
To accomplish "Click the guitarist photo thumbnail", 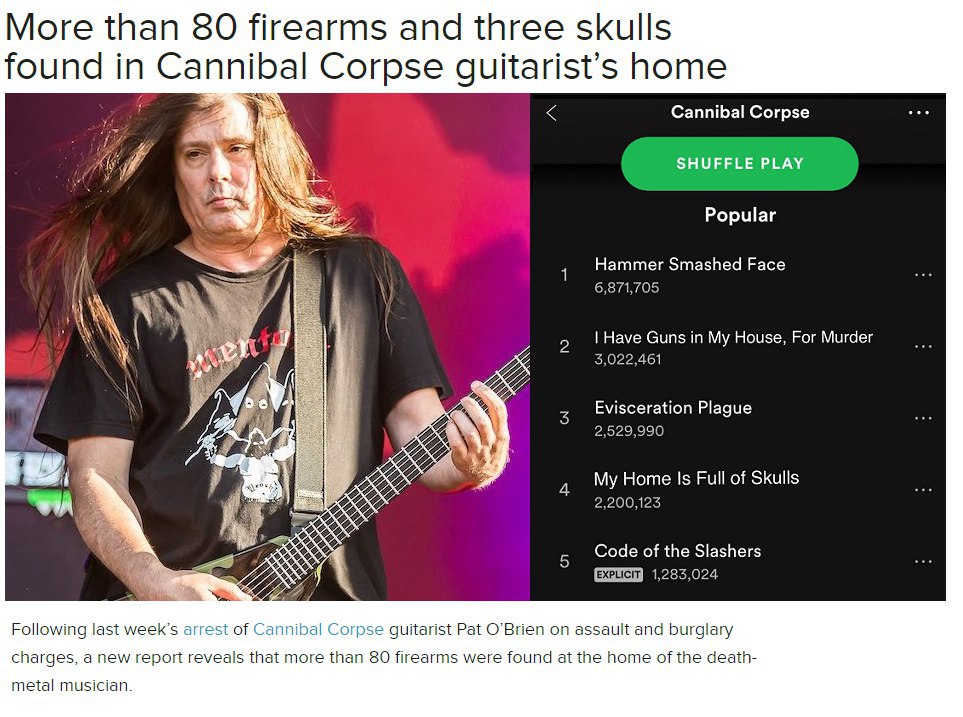I will coord(267,347).
